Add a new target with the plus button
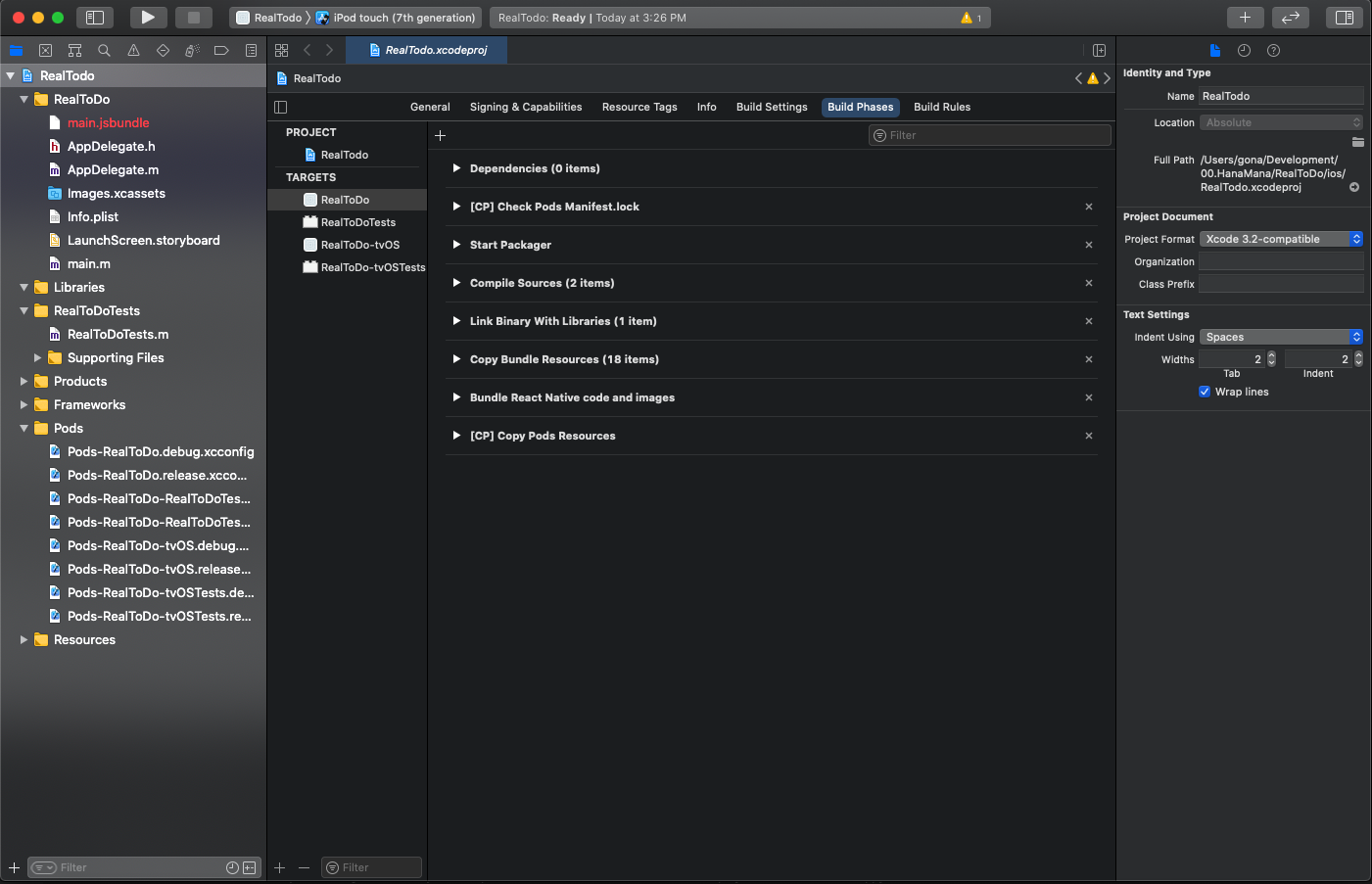The height and width of the screenshot is (884, 1372). [x=280, y=867]
